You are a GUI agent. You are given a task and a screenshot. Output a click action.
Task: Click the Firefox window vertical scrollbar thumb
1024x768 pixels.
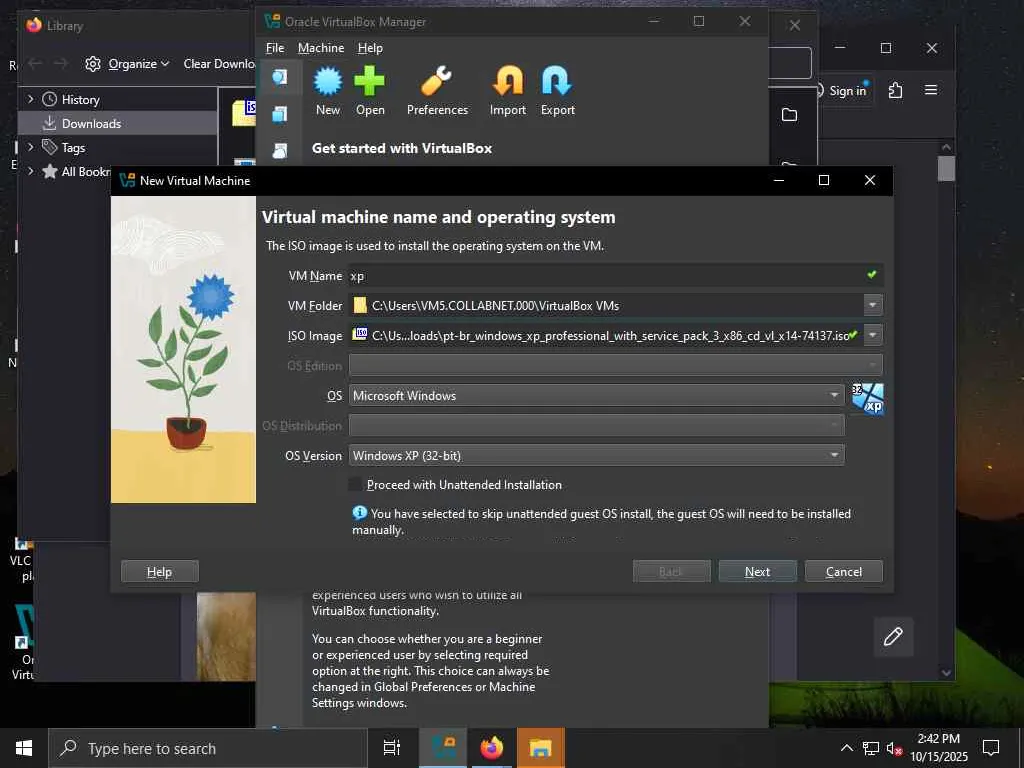pos(946,168)
